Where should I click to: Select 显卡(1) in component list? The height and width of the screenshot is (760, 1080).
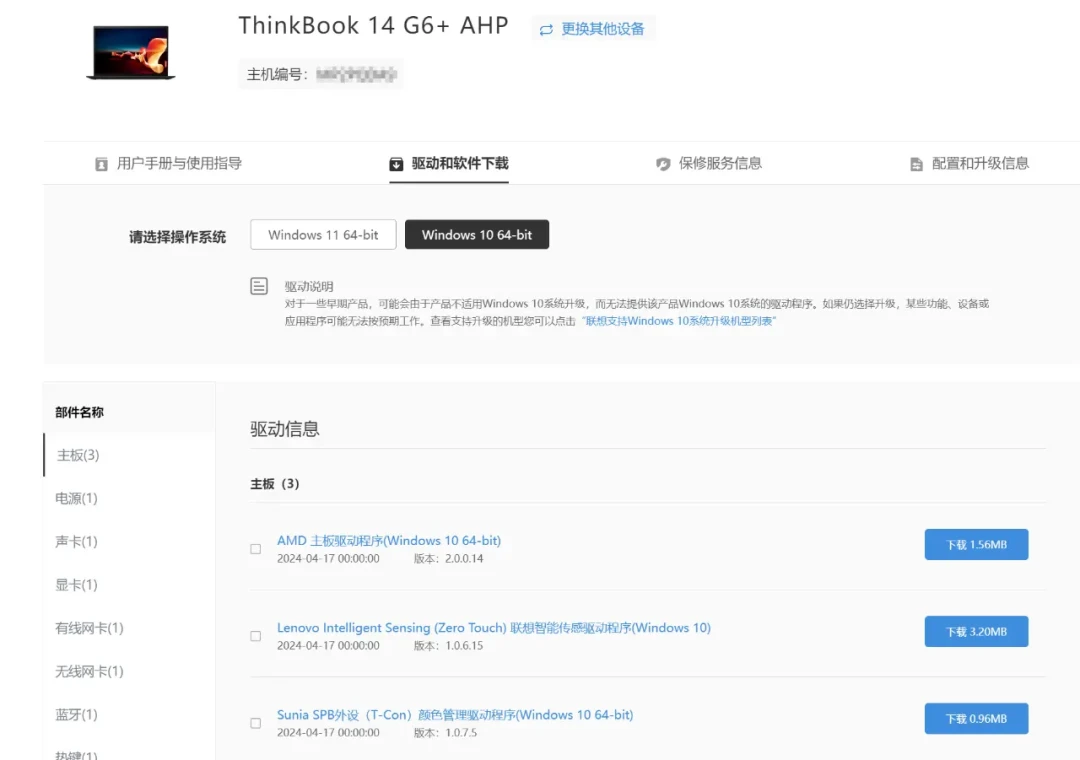pos(76,585)
